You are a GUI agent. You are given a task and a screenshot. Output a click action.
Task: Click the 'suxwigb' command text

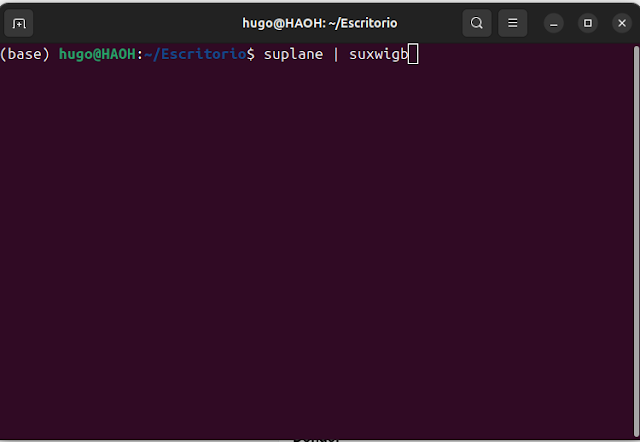point(378,55)
